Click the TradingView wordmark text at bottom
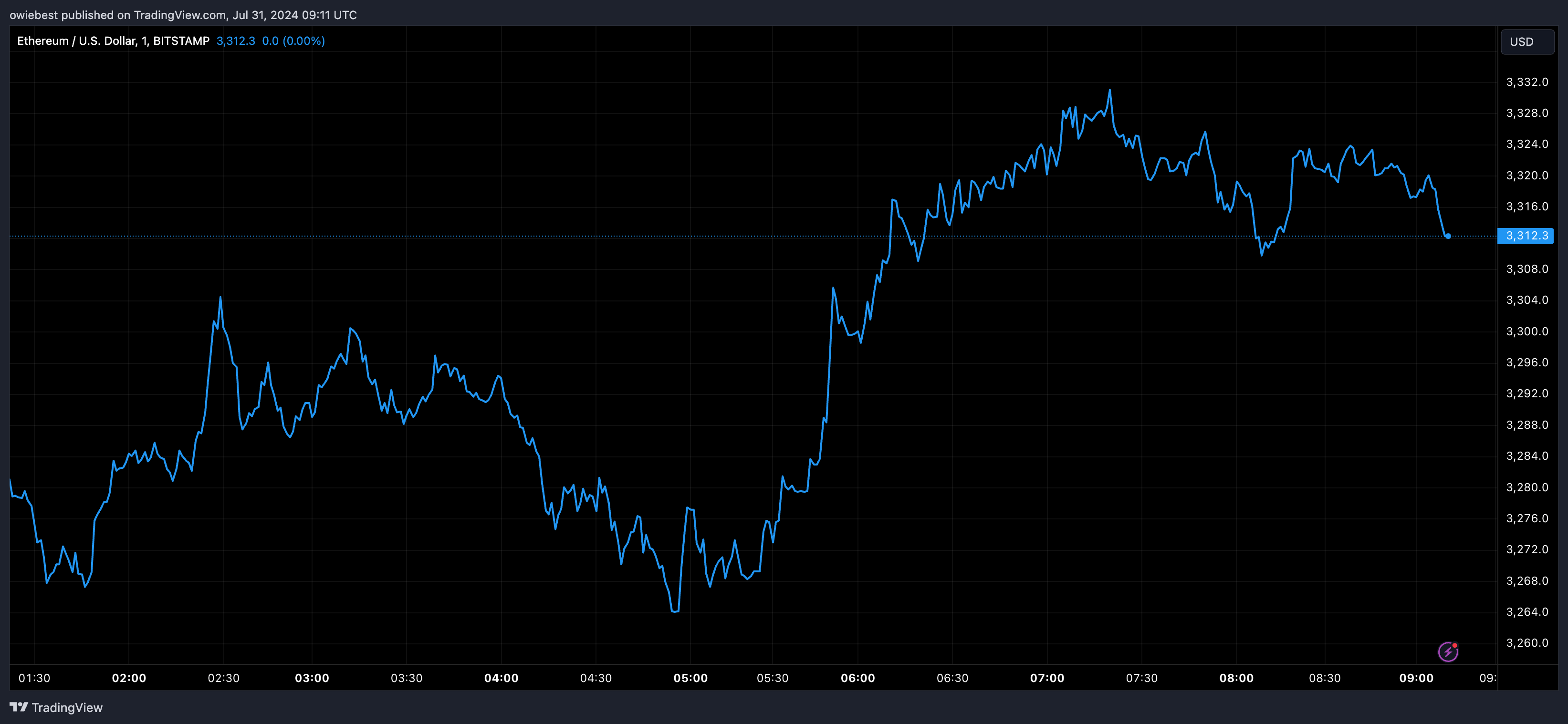This screenshot has width=1568, height=724. pyautogui.click(x=67, y=708)
